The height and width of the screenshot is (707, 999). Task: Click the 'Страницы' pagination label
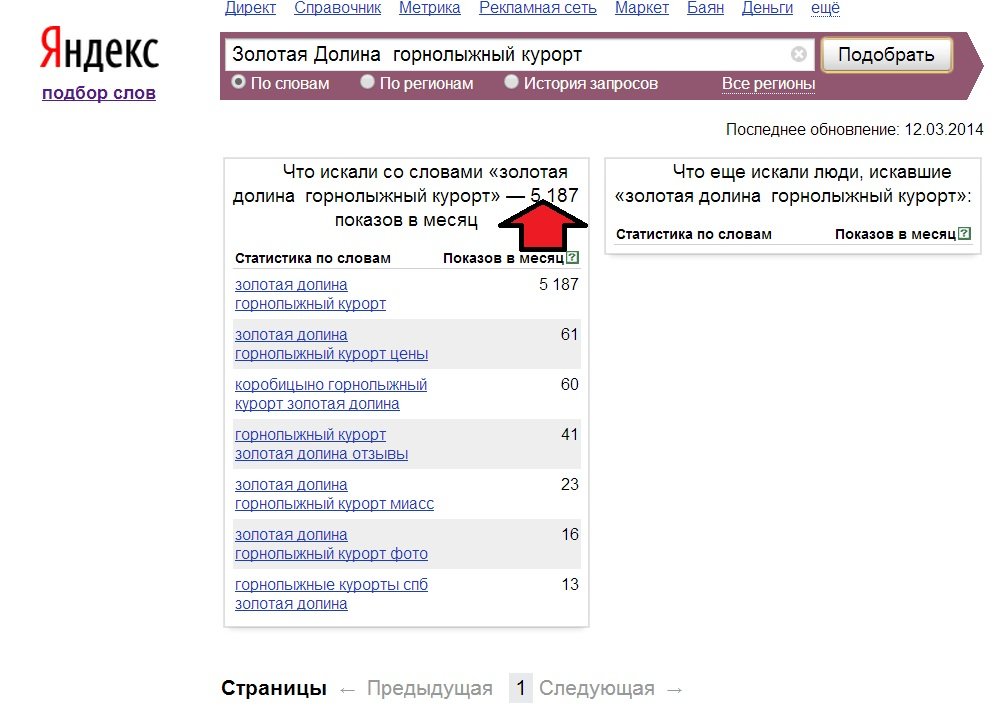[274, 689]
